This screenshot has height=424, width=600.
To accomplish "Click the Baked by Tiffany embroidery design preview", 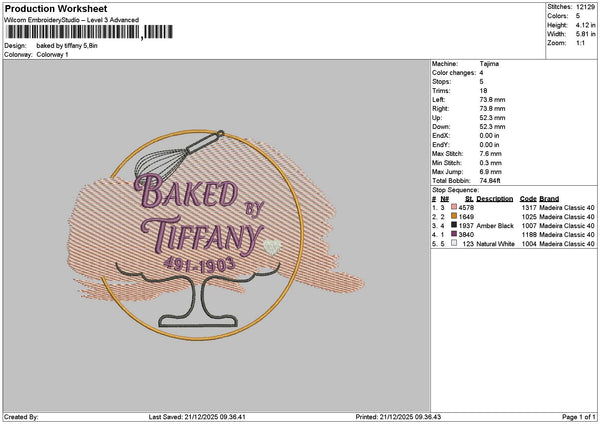I will [x=216, y=235].
